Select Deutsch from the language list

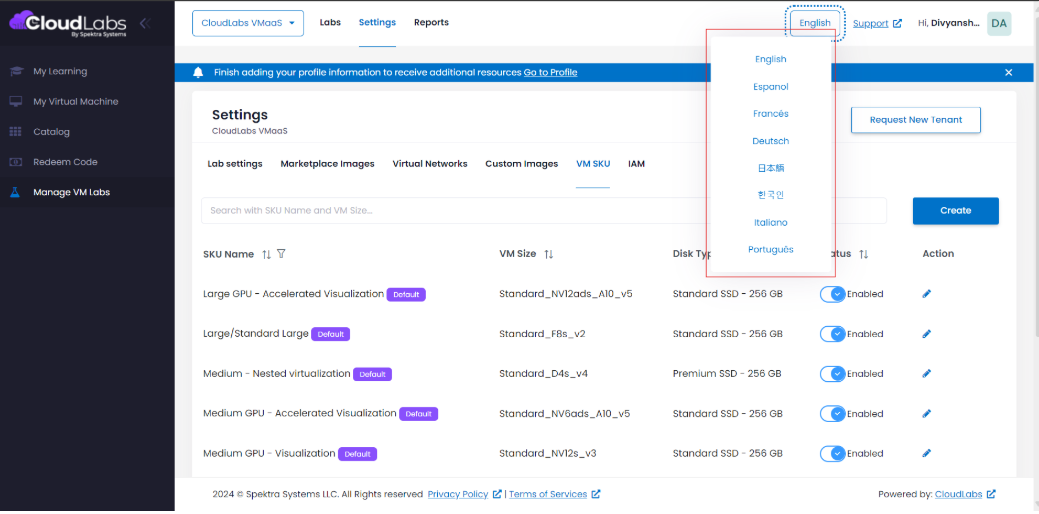pos(771,141)
